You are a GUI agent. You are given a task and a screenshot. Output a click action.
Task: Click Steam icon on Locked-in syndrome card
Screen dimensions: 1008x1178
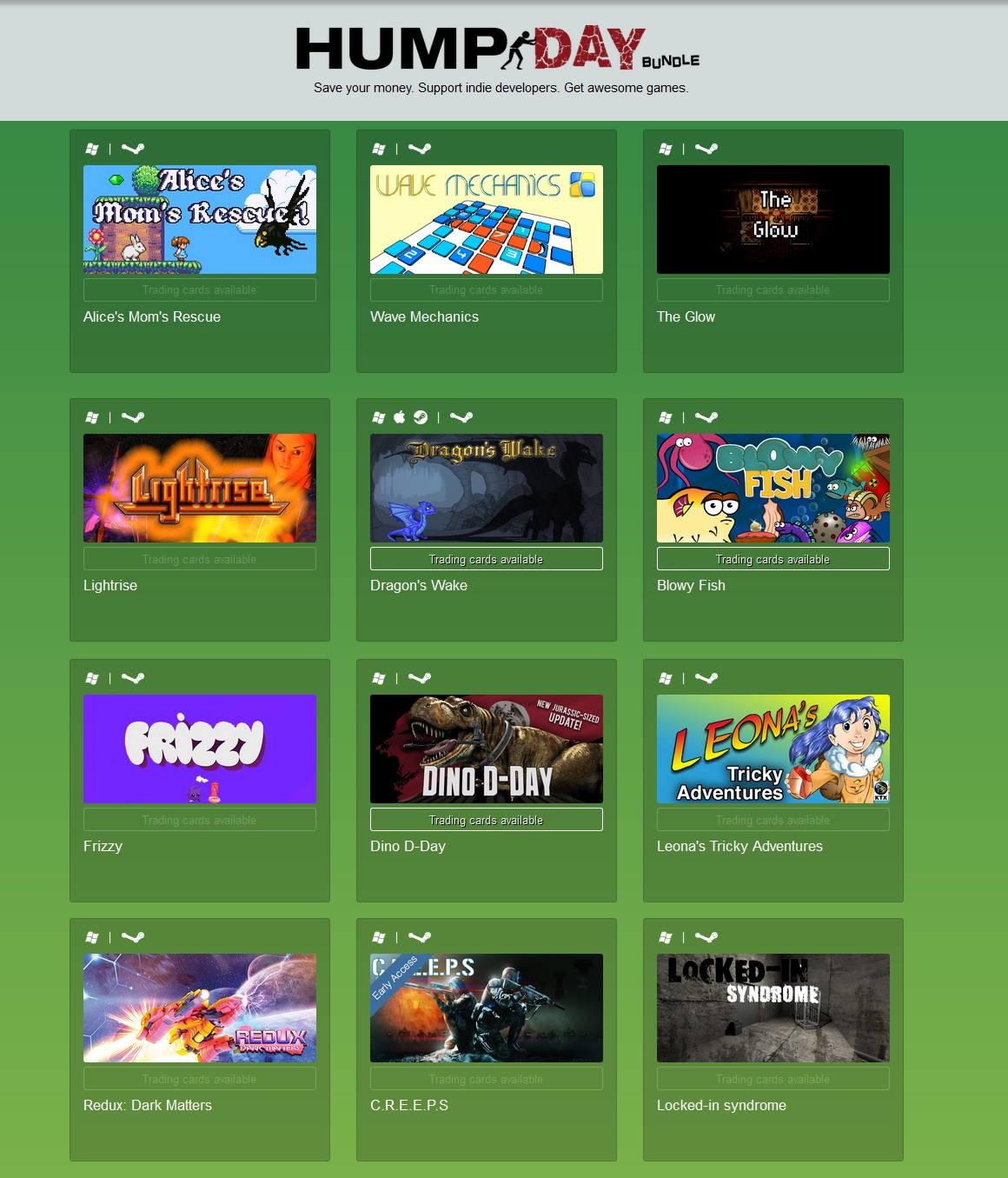pyautogui.click(x=706, y=937)
